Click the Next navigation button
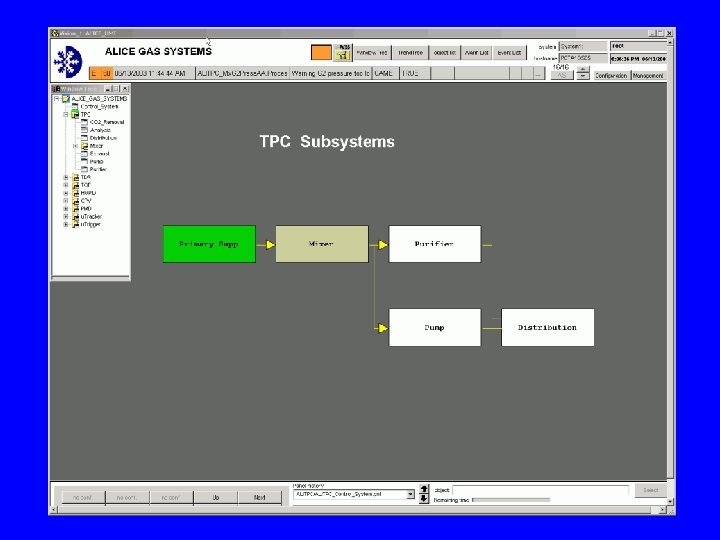Screen dimensions: 720x540 (x=260, y=498)
